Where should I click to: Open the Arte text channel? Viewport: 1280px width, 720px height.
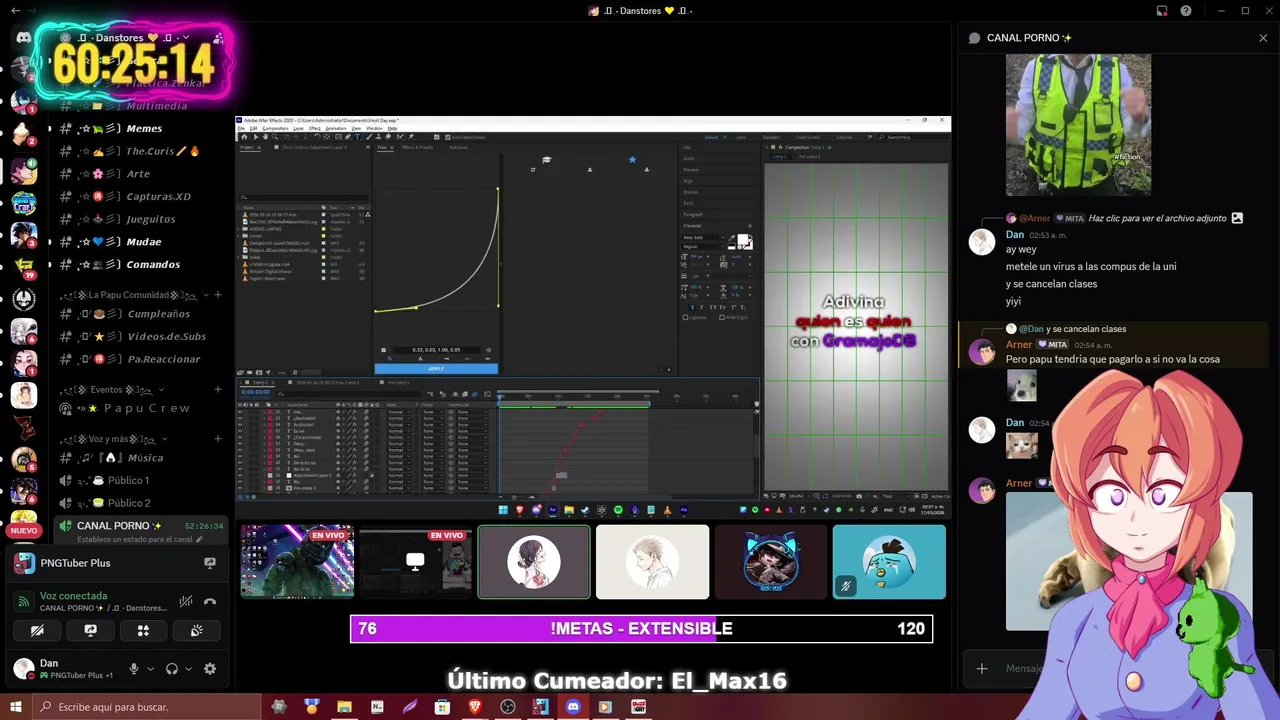pyautogui.click(x=139, y=174)
